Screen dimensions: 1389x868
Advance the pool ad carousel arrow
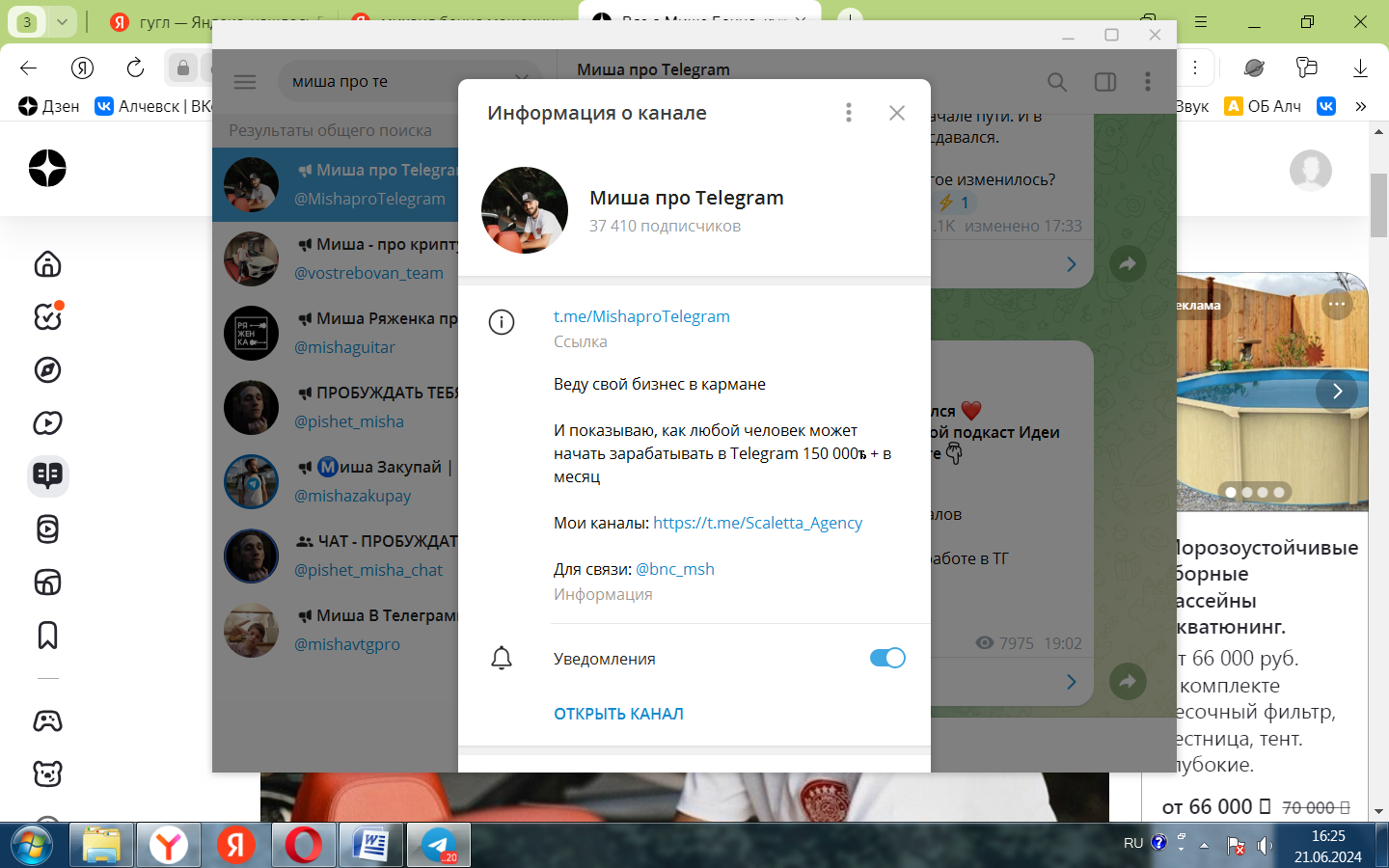[x=1337, y=392]
